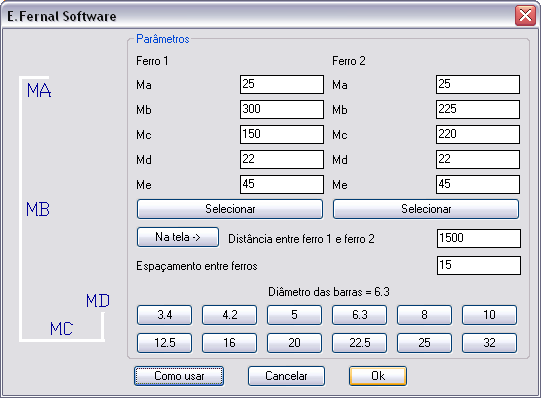Choose bar diameter 8
The image size is (541, 398).
coord(424,315)
